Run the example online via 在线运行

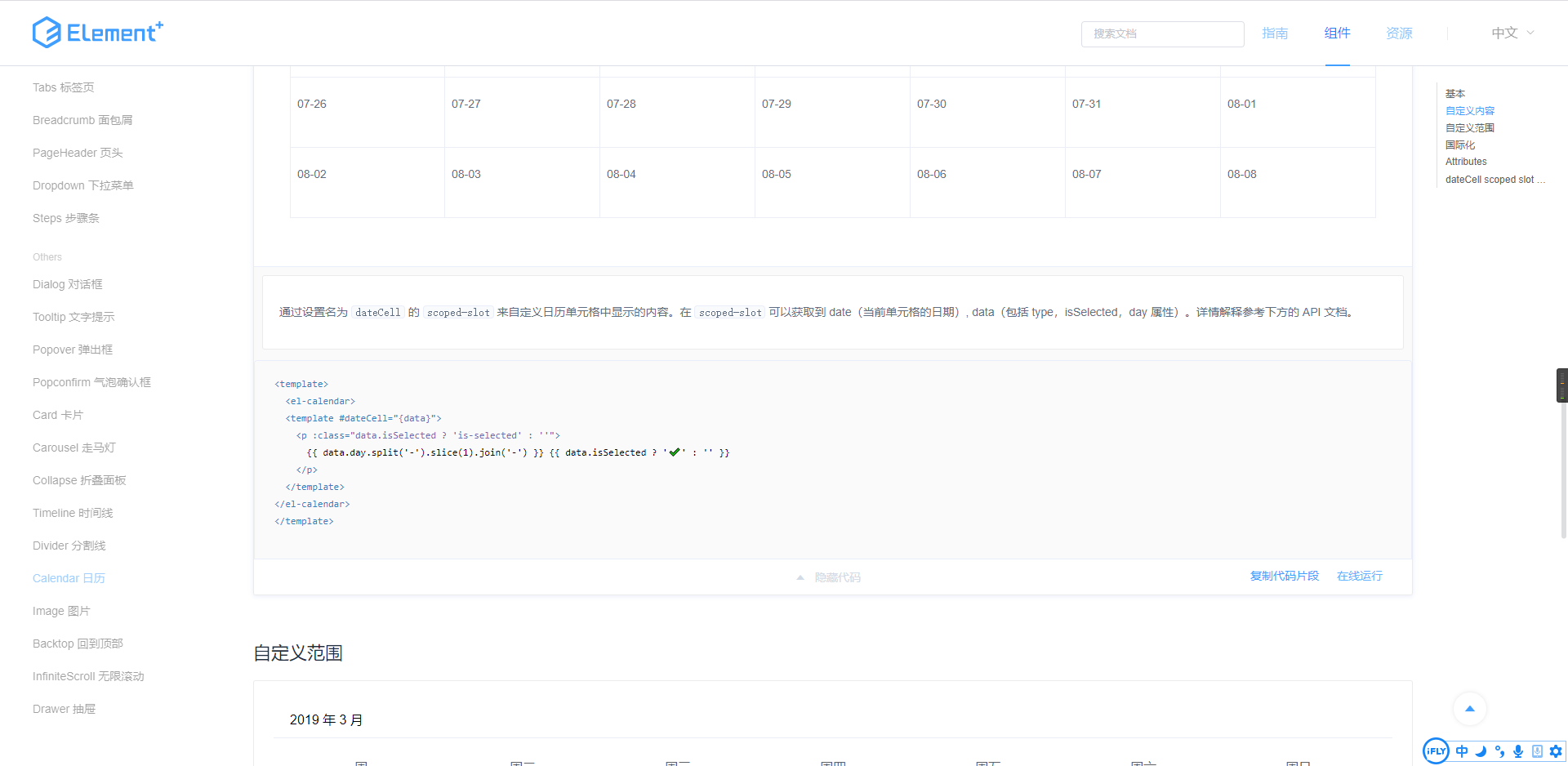click(1360, 576)
